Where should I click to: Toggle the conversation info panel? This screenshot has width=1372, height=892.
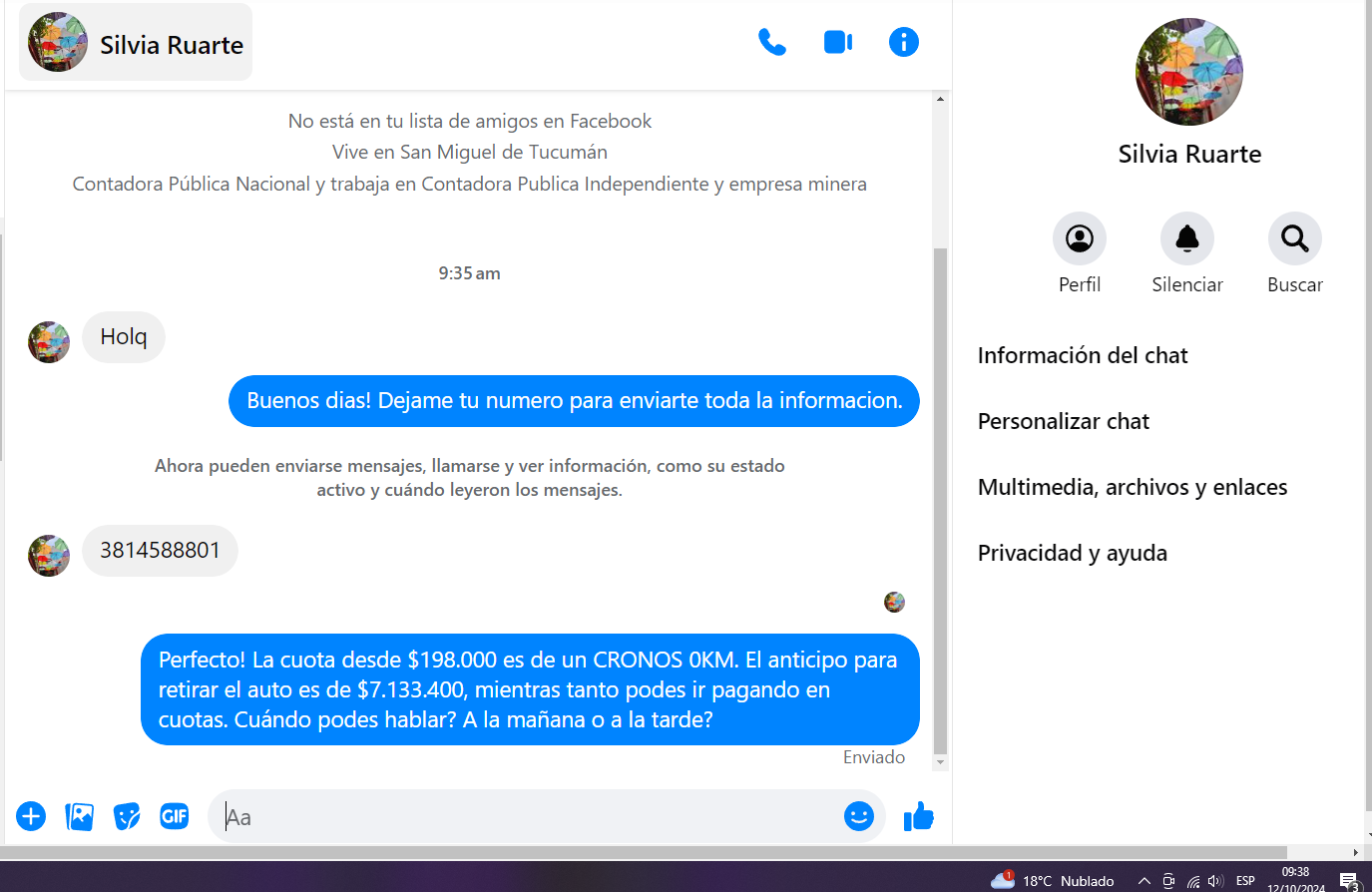(x=903, y=42)
